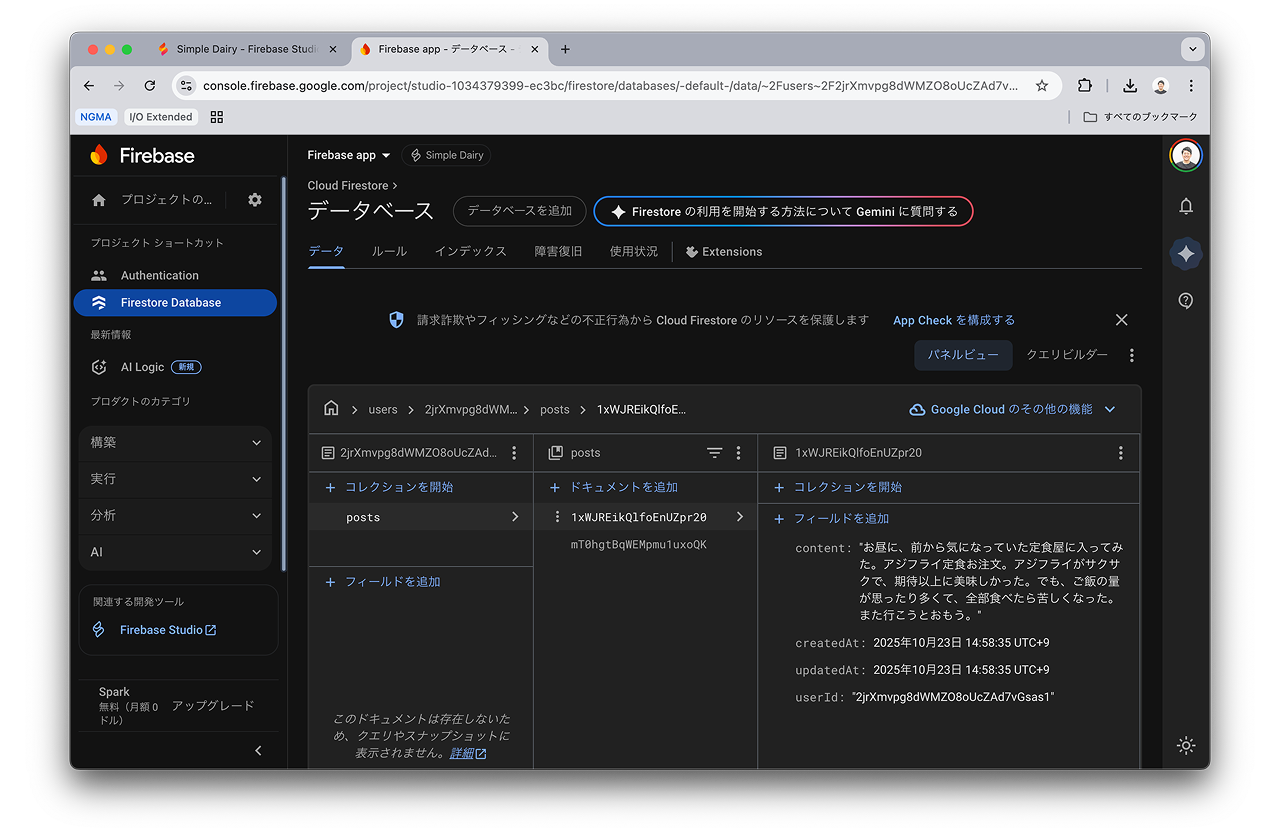Click the Gemini sparkle assistant icon

coord(1186,253)
